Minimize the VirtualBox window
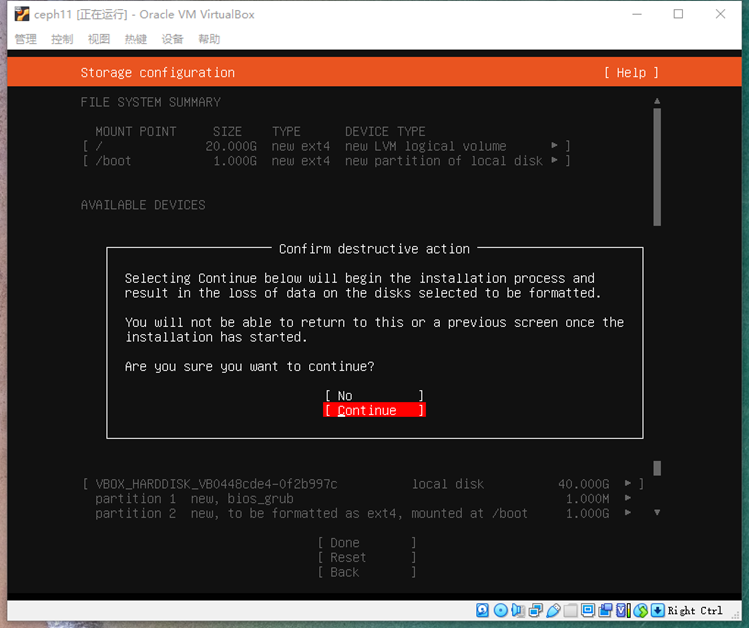 [637, 14]
